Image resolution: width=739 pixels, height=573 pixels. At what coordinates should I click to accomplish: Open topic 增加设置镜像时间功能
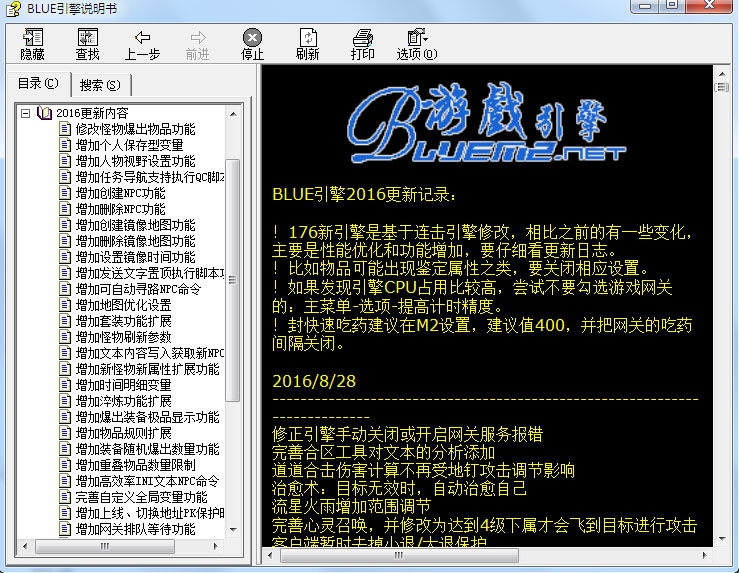135,257
